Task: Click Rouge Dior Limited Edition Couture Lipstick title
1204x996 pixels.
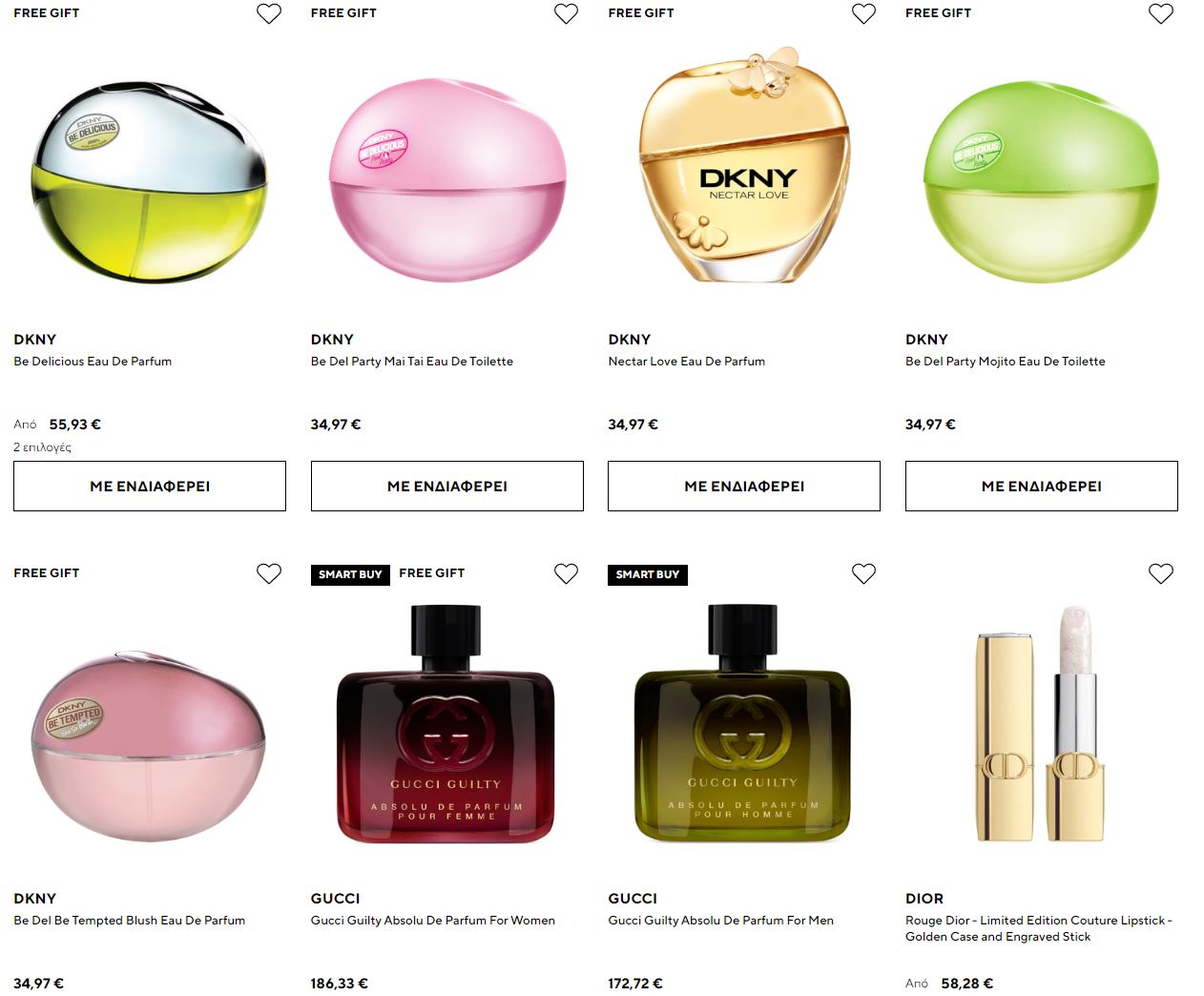Action: coord(1039,928)
